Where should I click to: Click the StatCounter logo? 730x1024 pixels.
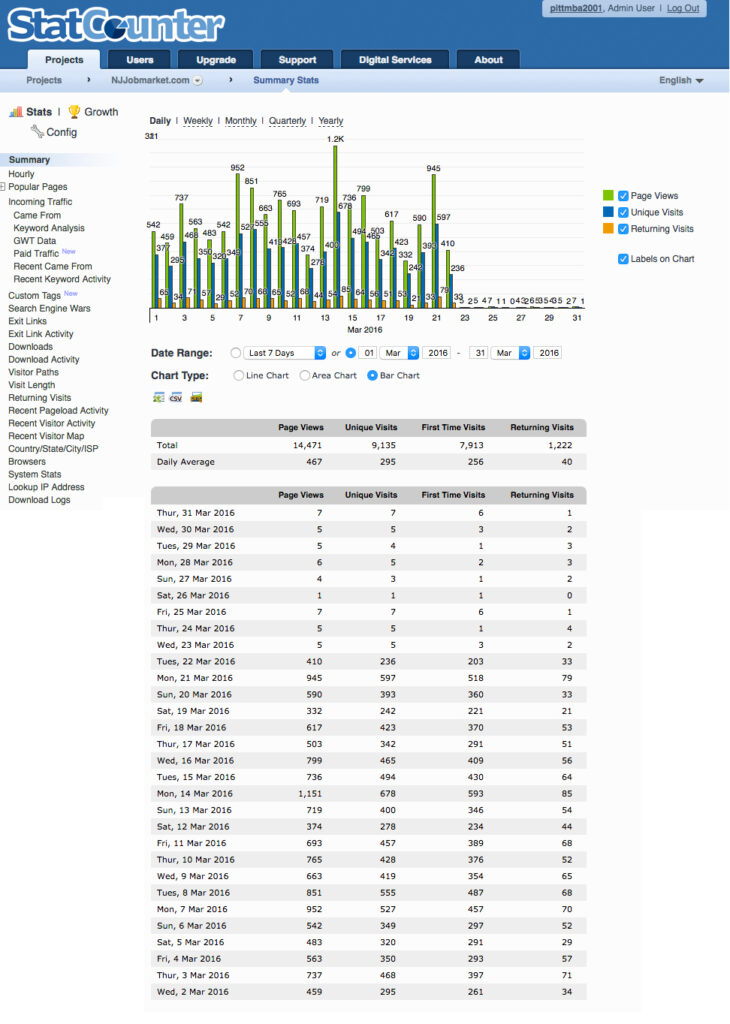point(116,24)
